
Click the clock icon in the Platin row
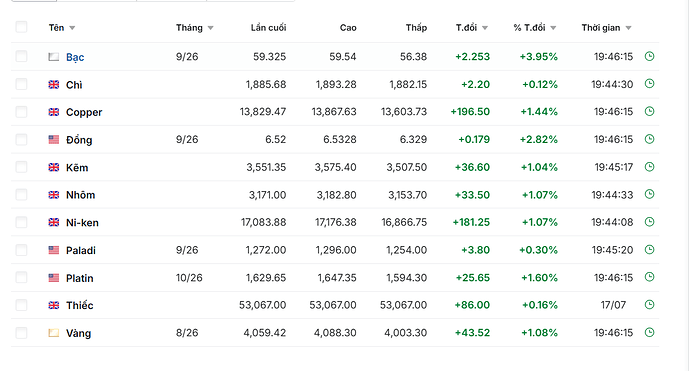click(650, 277)
